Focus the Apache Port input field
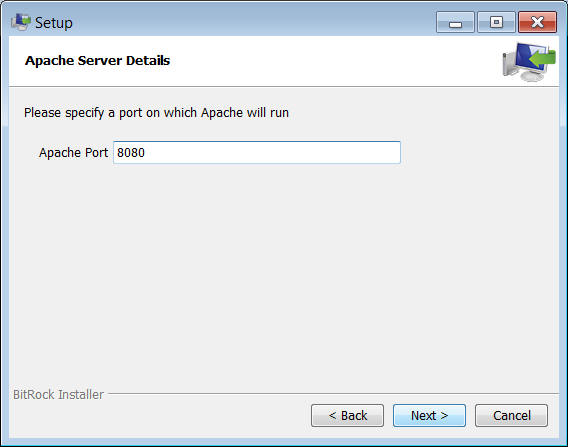Image resolution: width=568 pixels, height=447 pixels. point(257,153)
